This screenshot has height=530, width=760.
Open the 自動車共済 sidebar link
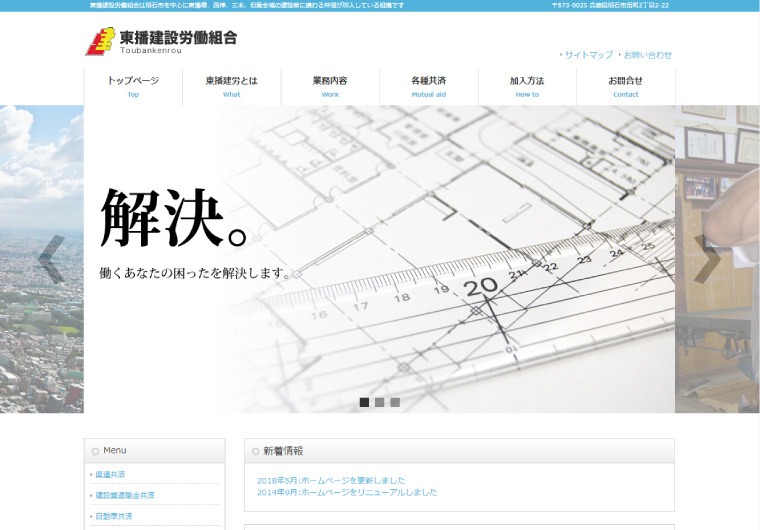point(114,516)
